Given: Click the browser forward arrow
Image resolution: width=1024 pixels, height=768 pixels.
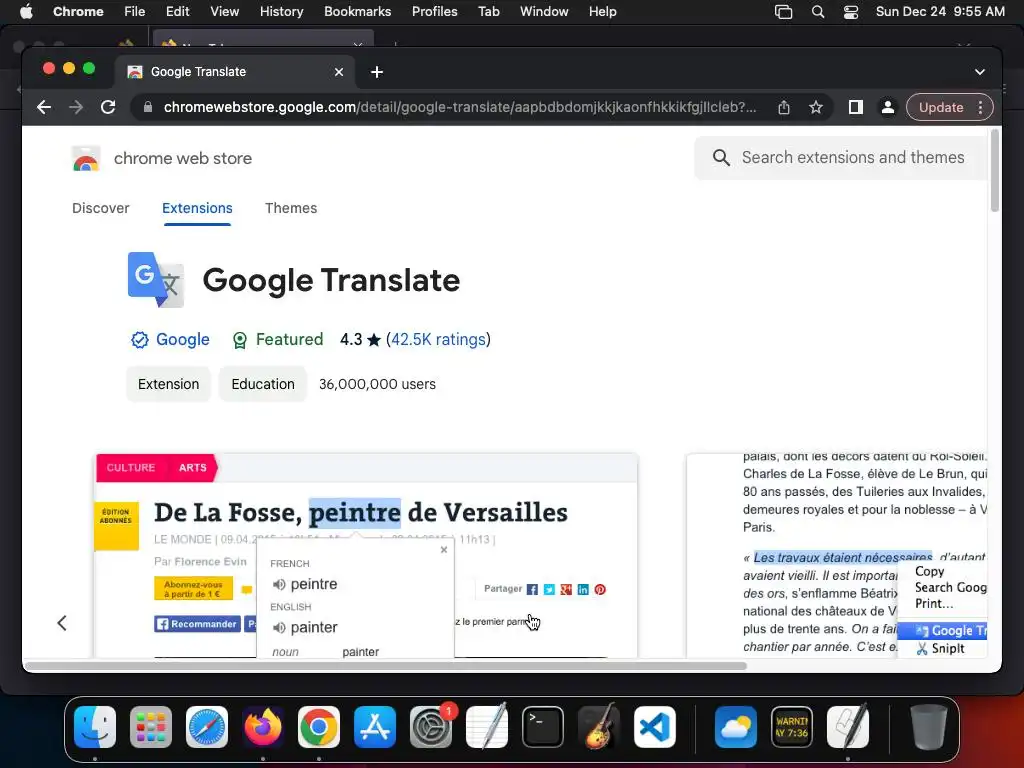Looking at the screenshot, I should point(76,107).
